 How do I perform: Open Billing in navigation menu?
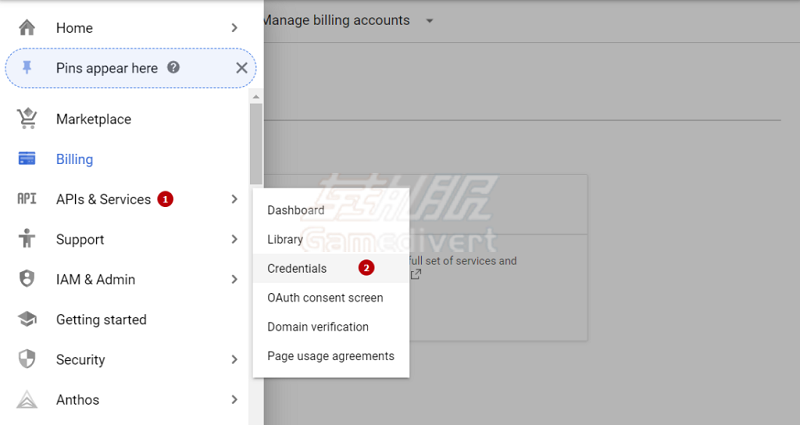click(x=74, y=159)
